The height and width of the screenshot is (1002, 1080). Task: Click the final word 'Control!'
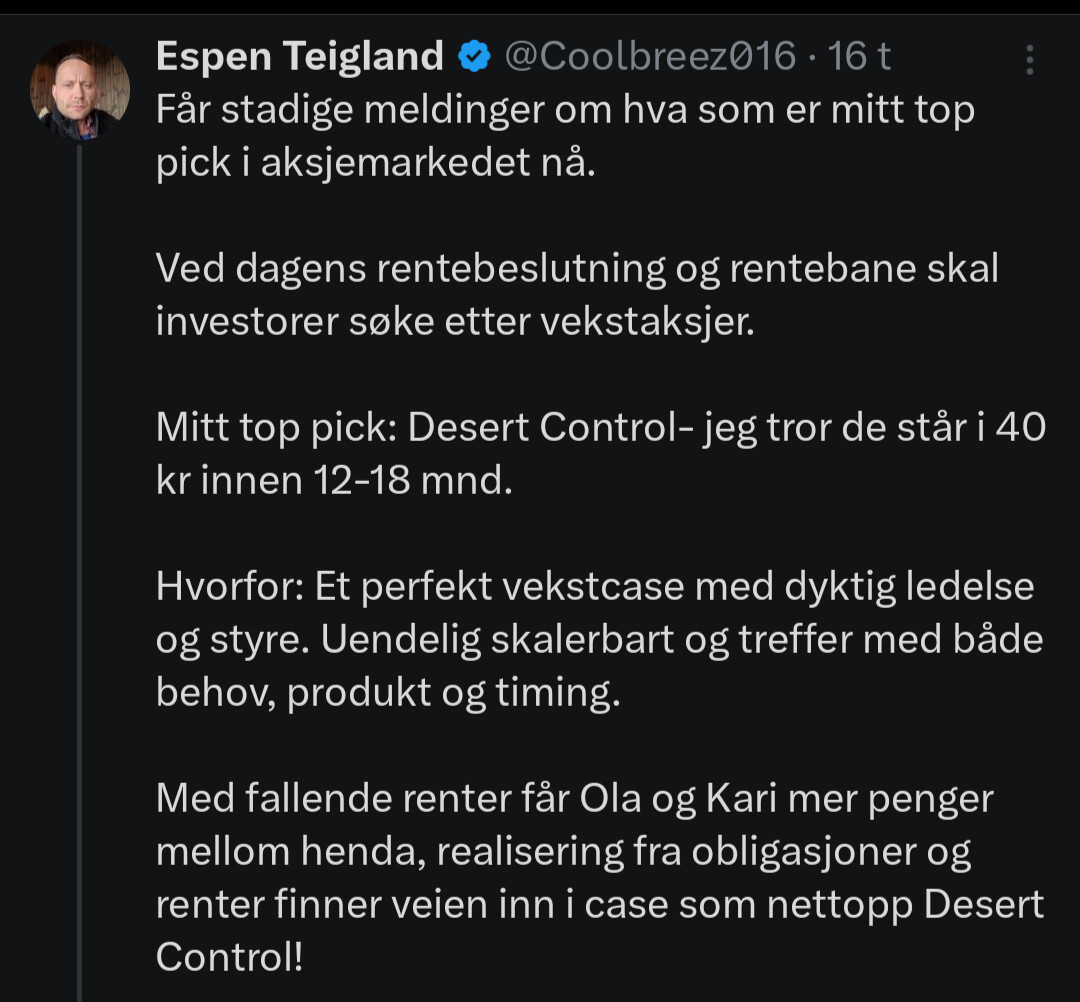(229, 957)
